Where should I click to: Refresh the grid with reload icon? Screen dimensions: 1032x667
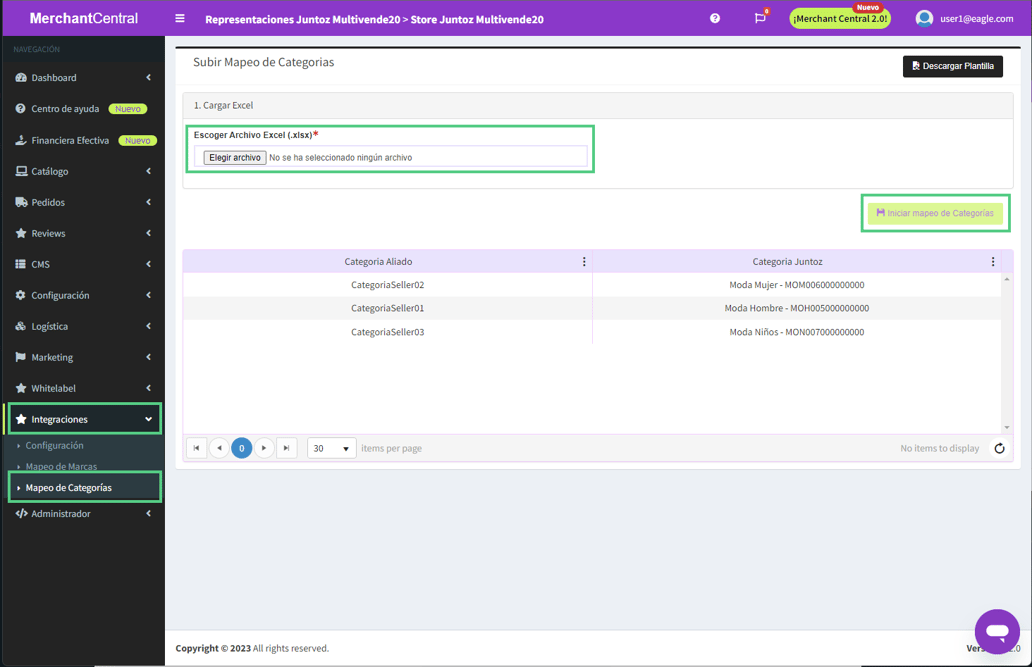click(999, 448)
